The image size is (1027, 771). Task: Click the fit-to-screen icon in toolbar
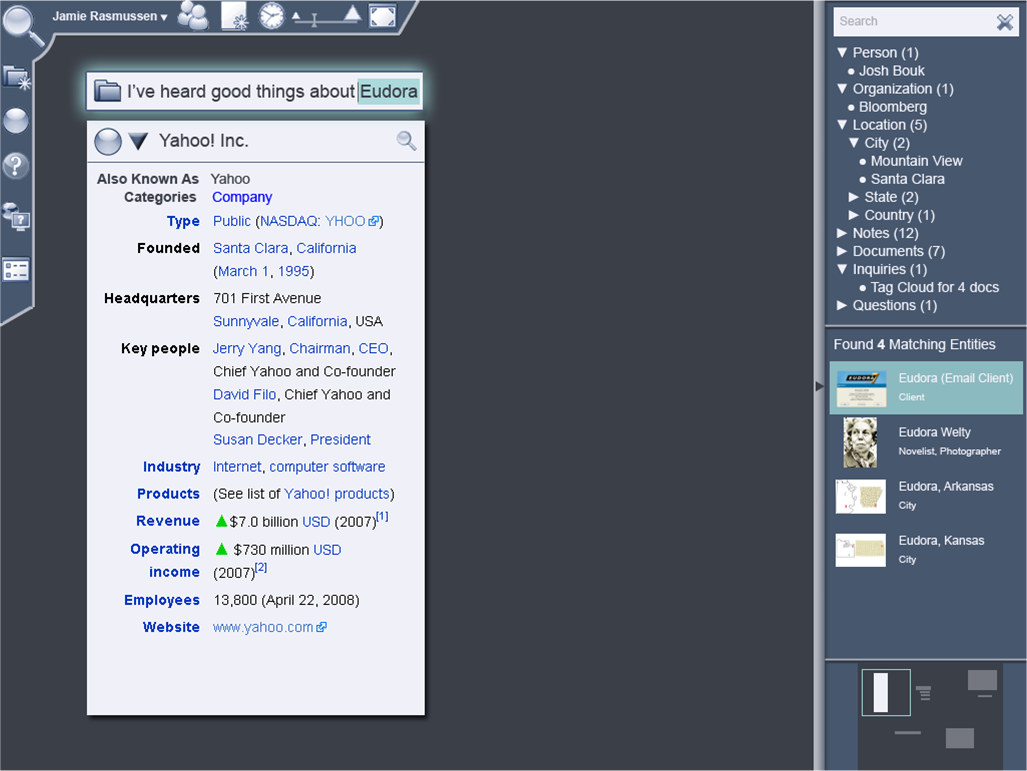tap(383, 16)
